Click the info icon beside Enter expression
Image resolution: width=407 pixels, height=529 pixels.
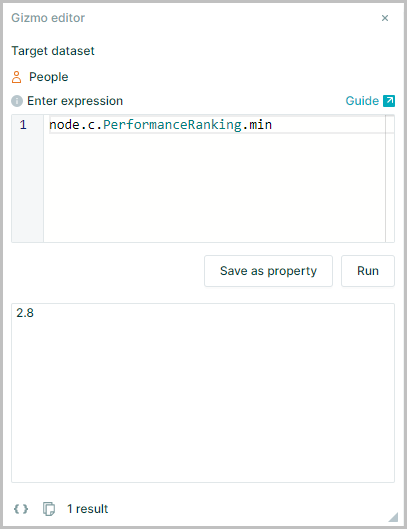[17, 101]
